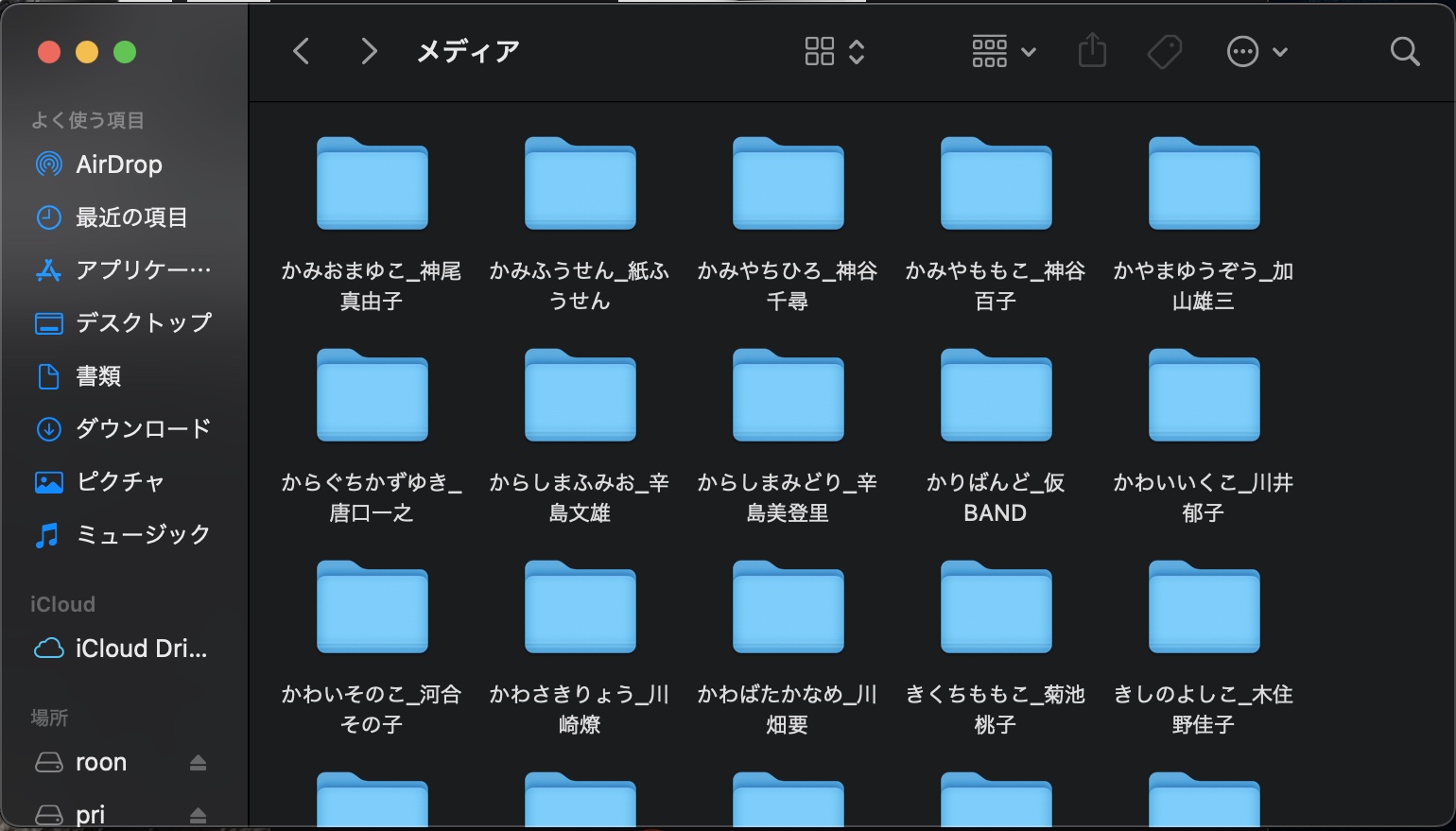
Task: Click the Tags toolbar icon
Action: [x=1164, y=51]
